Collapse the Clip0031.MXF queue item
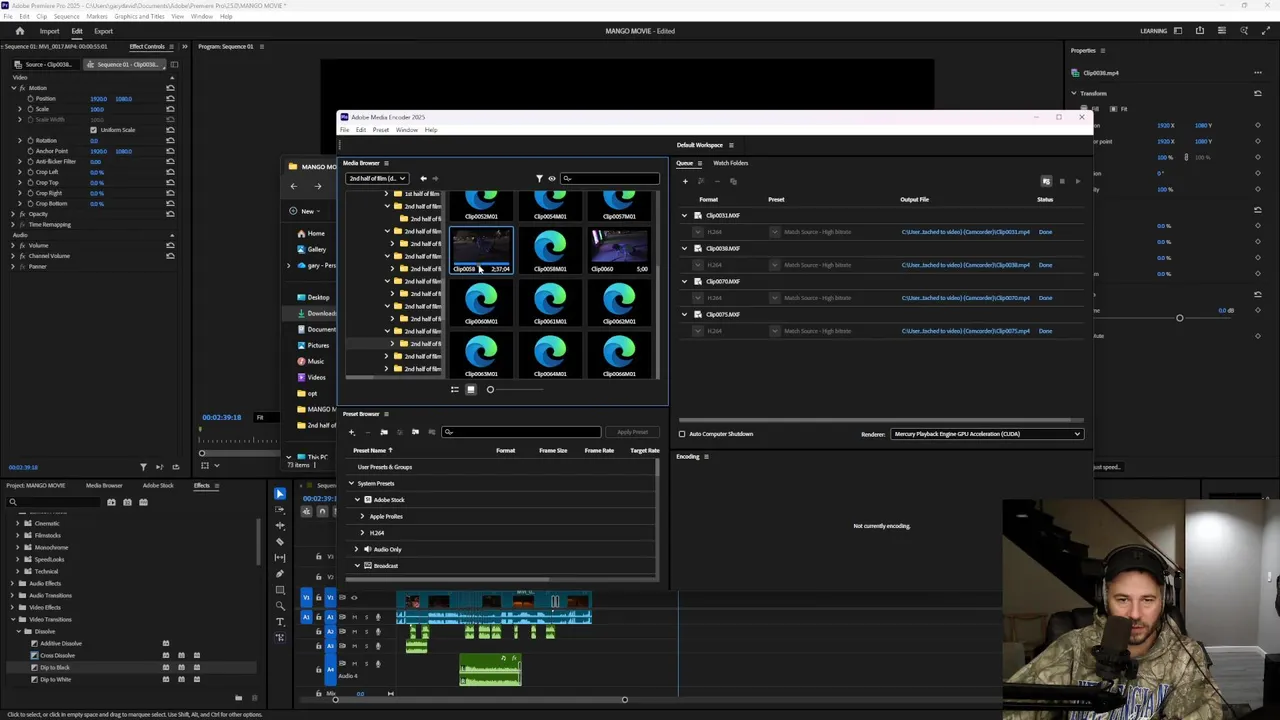 point(685,215)
